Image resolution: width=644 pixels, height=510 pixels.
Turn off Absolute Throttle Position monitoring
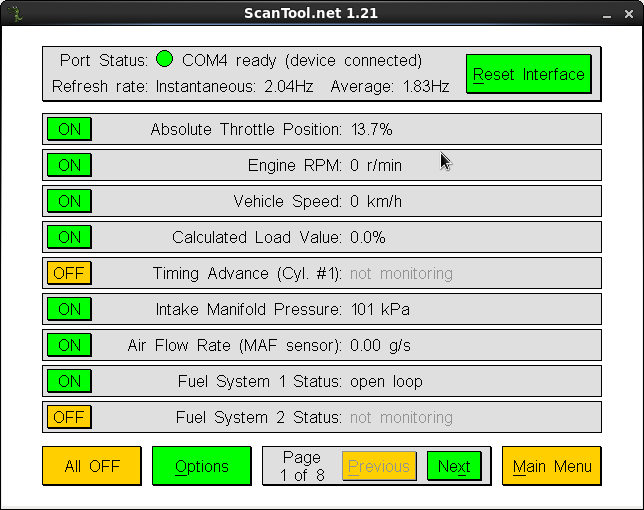[69, 129]
